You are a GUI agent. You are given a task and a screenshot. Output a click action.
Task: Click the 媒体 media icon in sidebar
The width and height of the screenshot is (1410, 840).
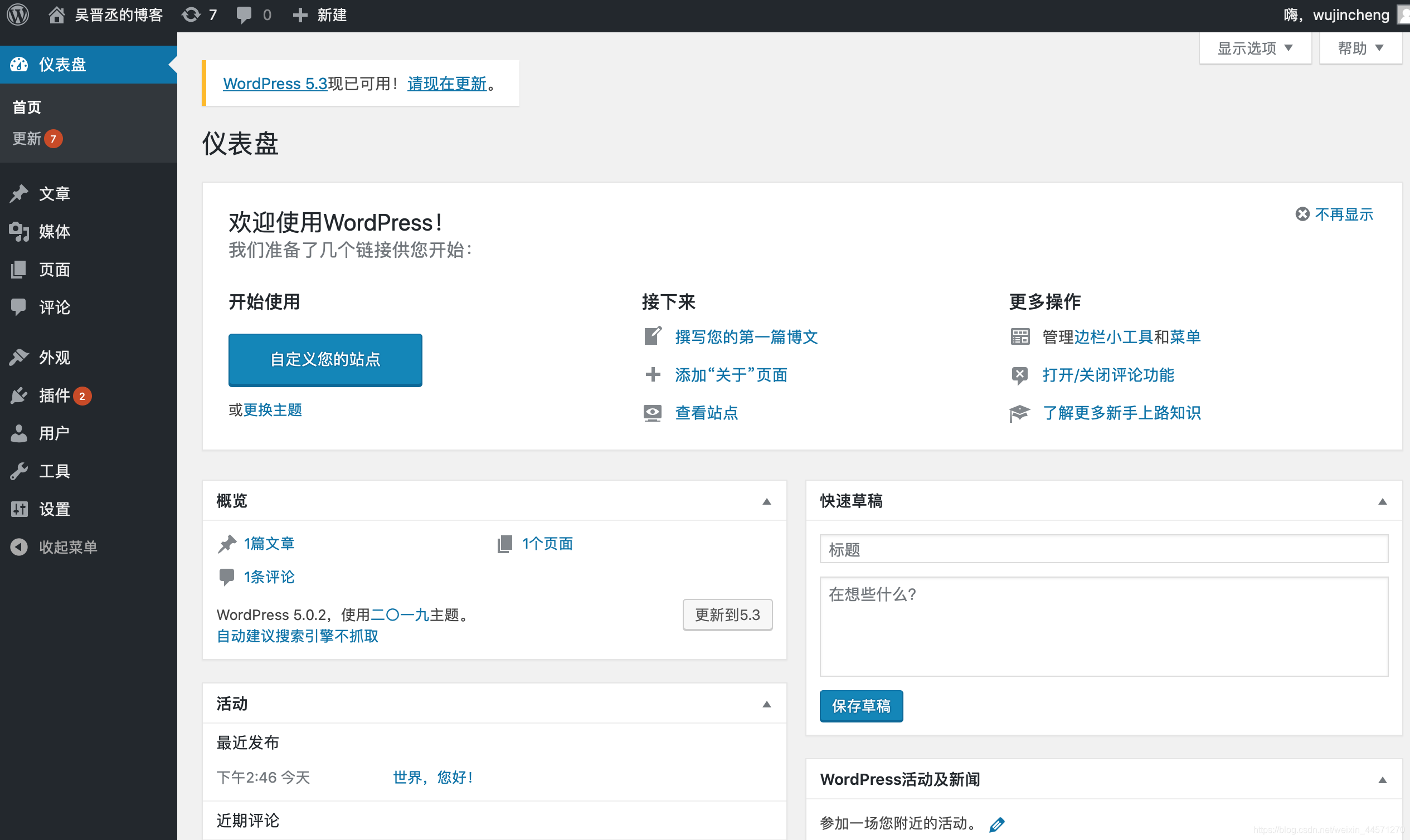pos(20,232)
